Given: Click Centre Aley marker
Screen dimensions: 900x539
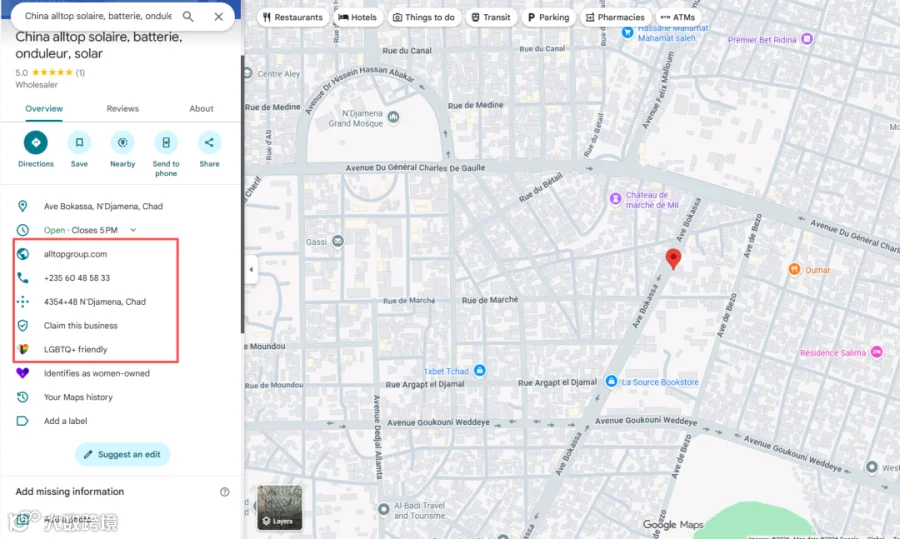Looking at the screenshot, I should (x=248, y=73).
